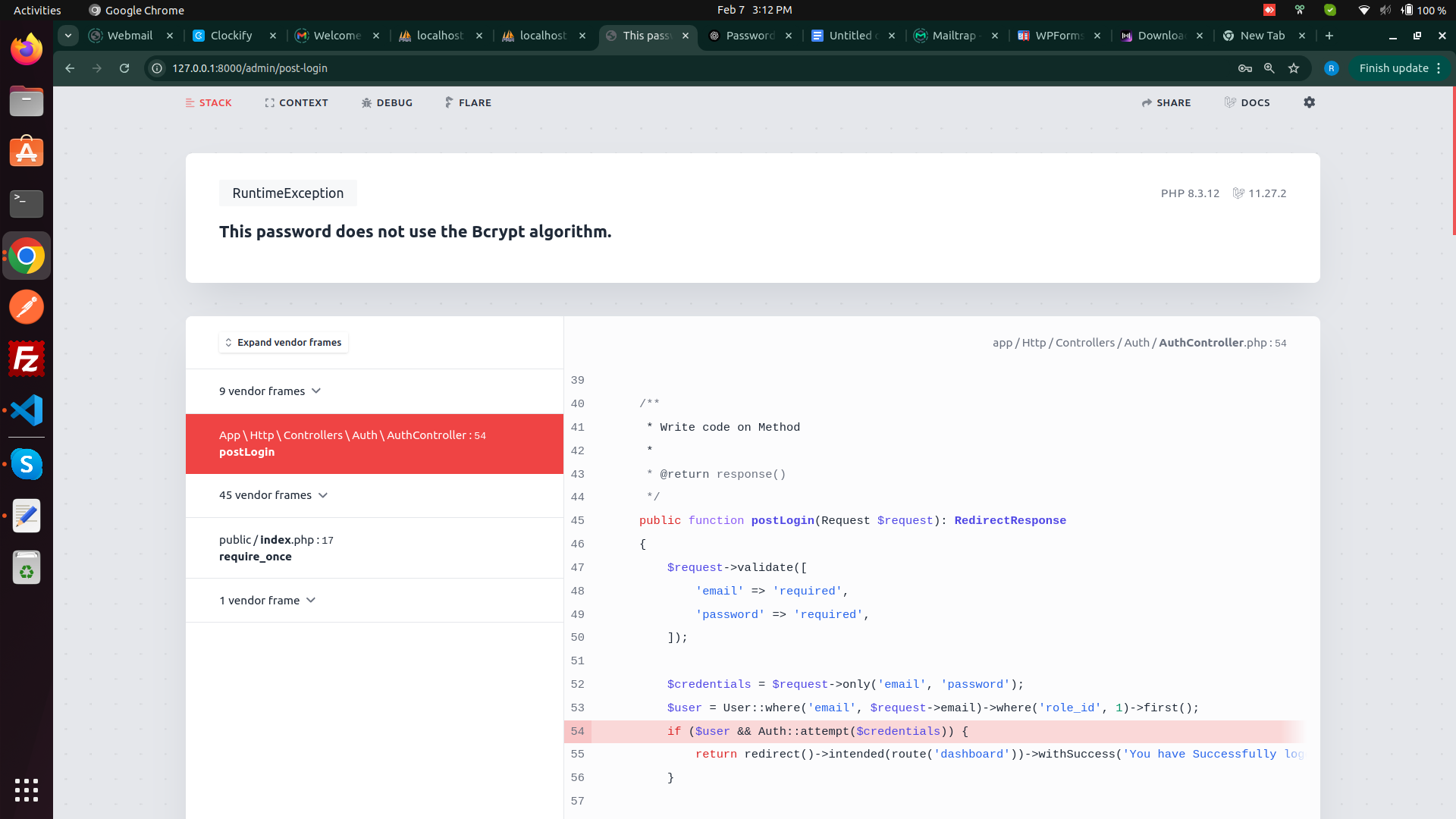Screen dimensions: 1456x819
Task: Click the browser reload button
Action: 124,68
